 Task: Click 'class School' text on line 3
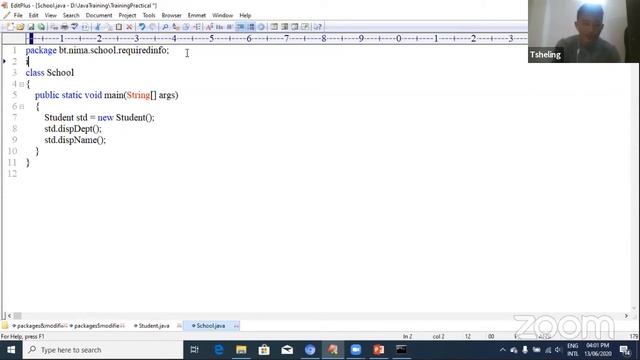(50, 73)
